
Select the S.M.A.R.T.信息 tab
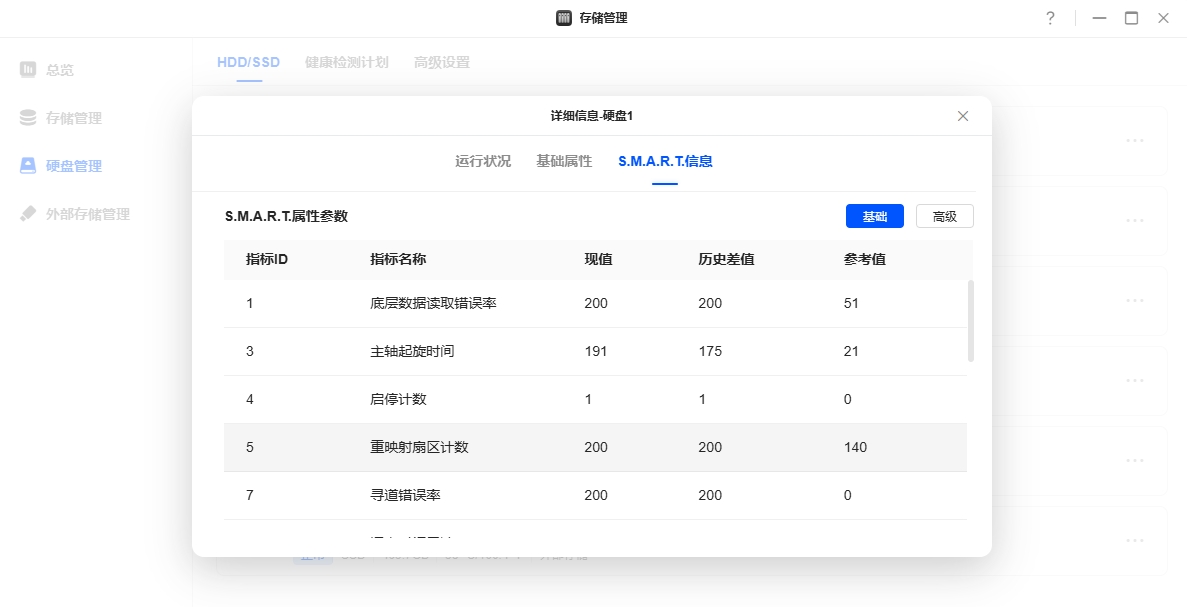665,161
